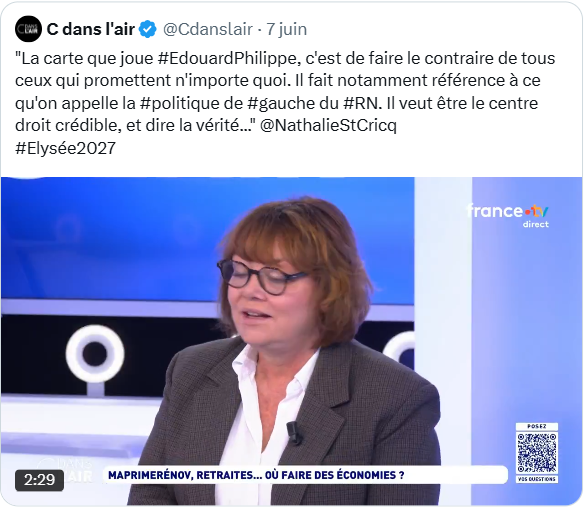Click the QR code for questions

[x=537, y=452]
